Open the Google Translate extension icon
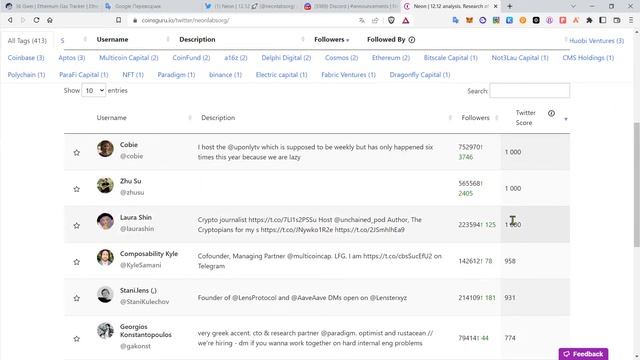 456,20
